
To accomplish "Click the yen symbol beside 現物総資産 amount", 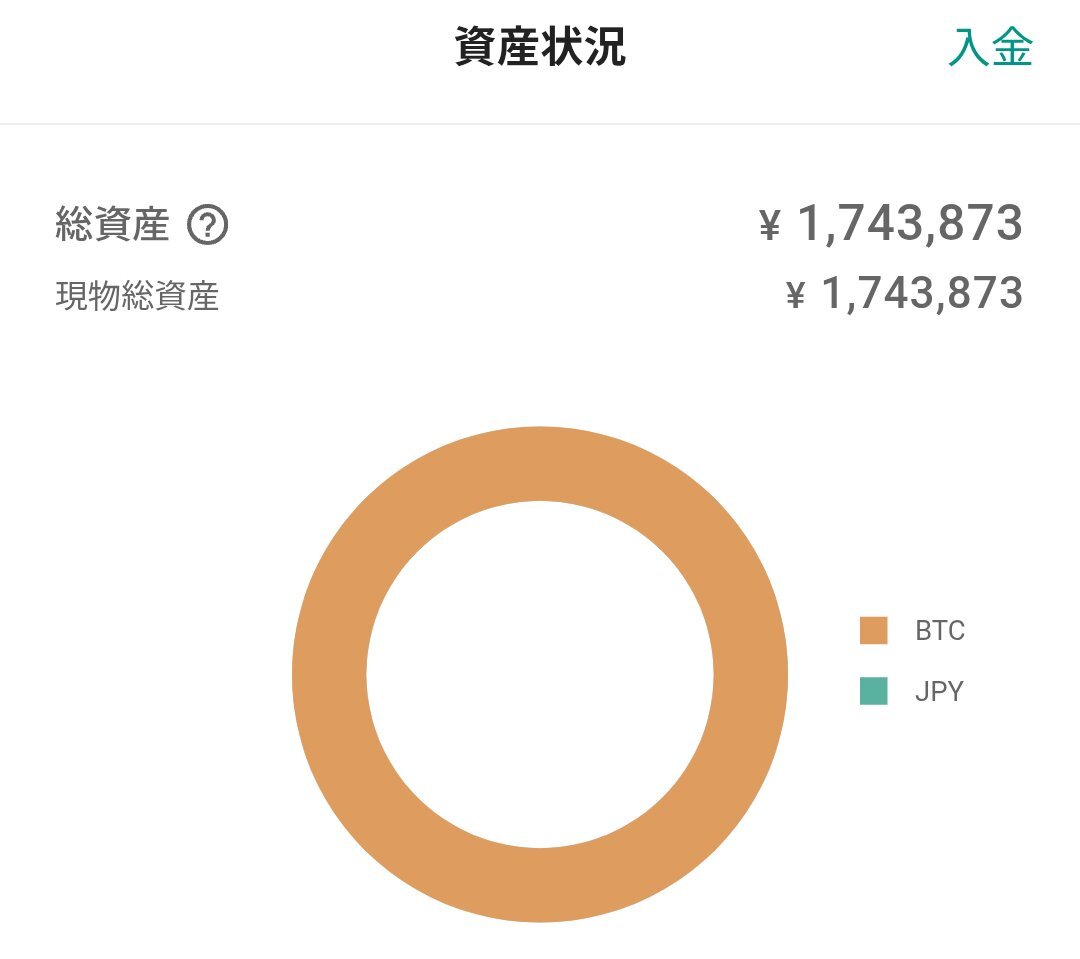I will pyautogui.click(x=796, y=295).
